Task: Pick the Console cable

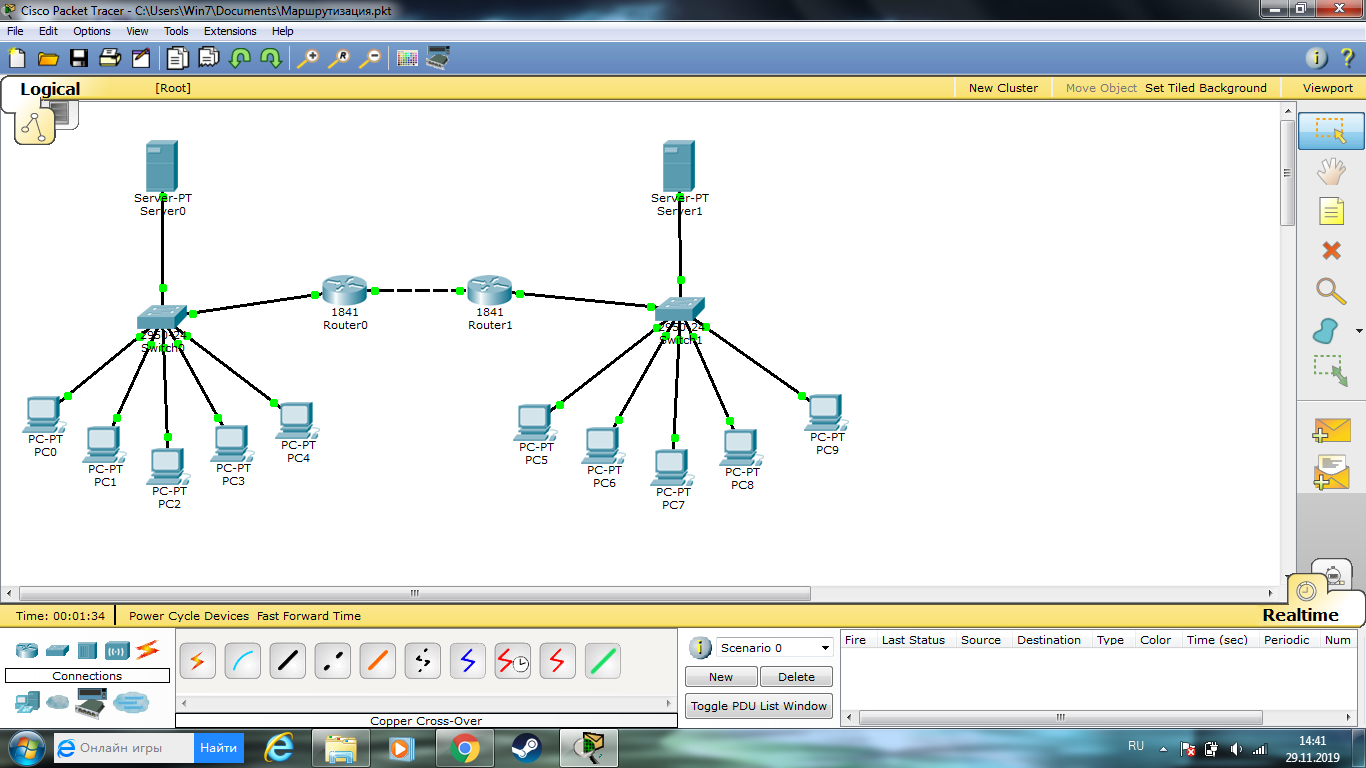Action: tap(242, 661)
